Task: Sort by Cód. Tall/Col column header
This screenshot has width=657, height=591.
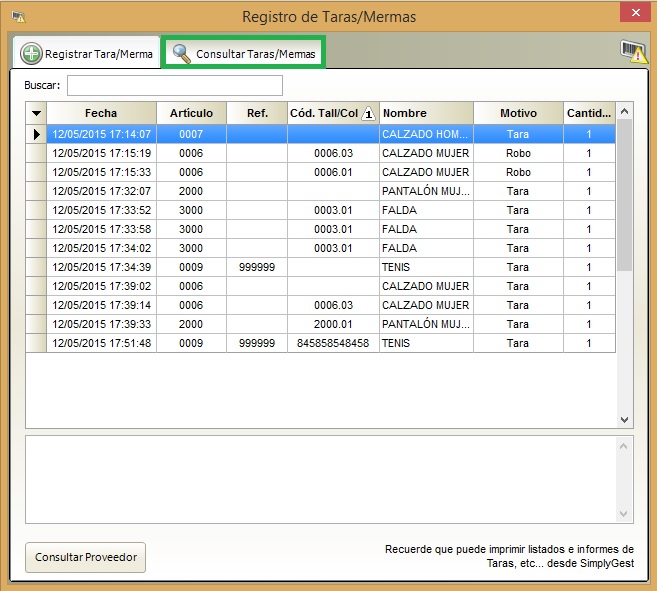Action: point(333,113)
